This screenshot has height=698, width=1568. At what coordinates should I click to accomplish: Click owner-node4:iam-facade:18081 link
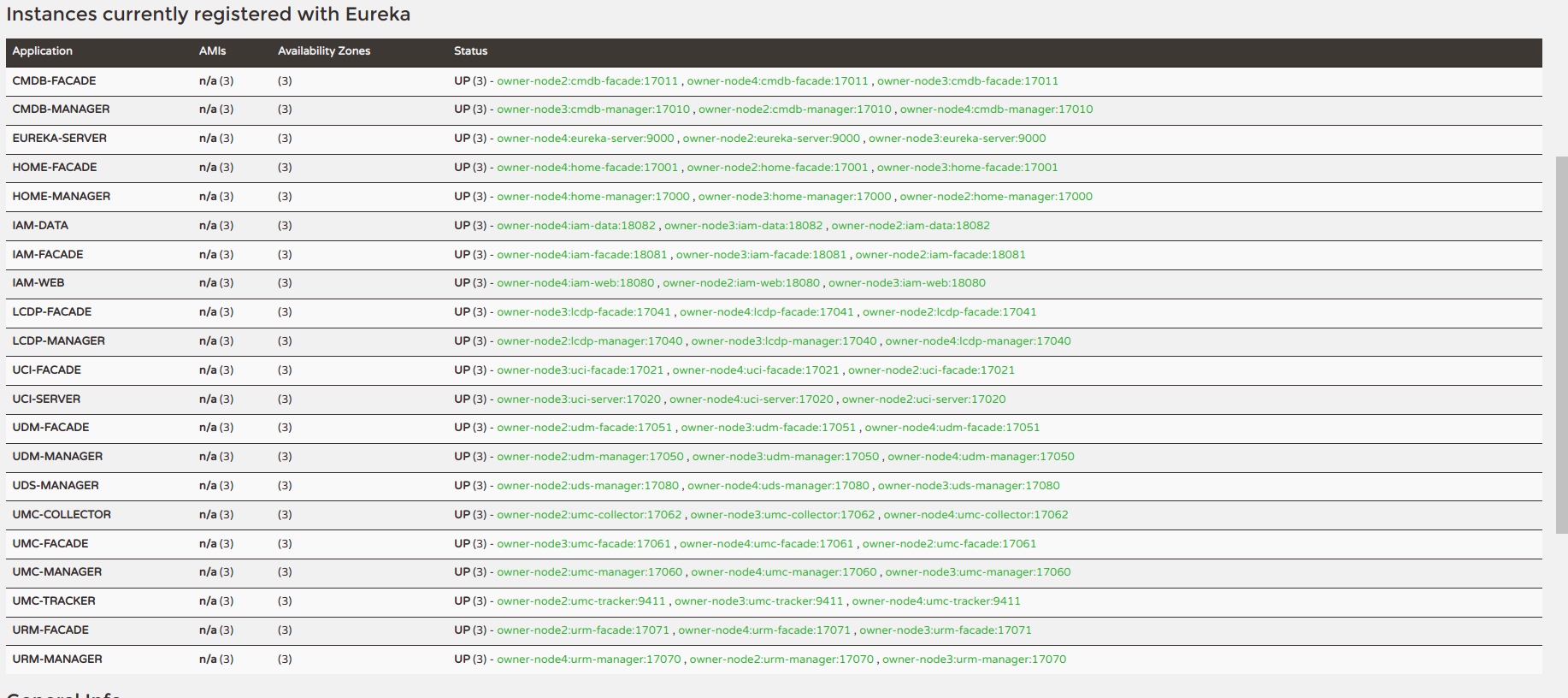pos(582,255)
